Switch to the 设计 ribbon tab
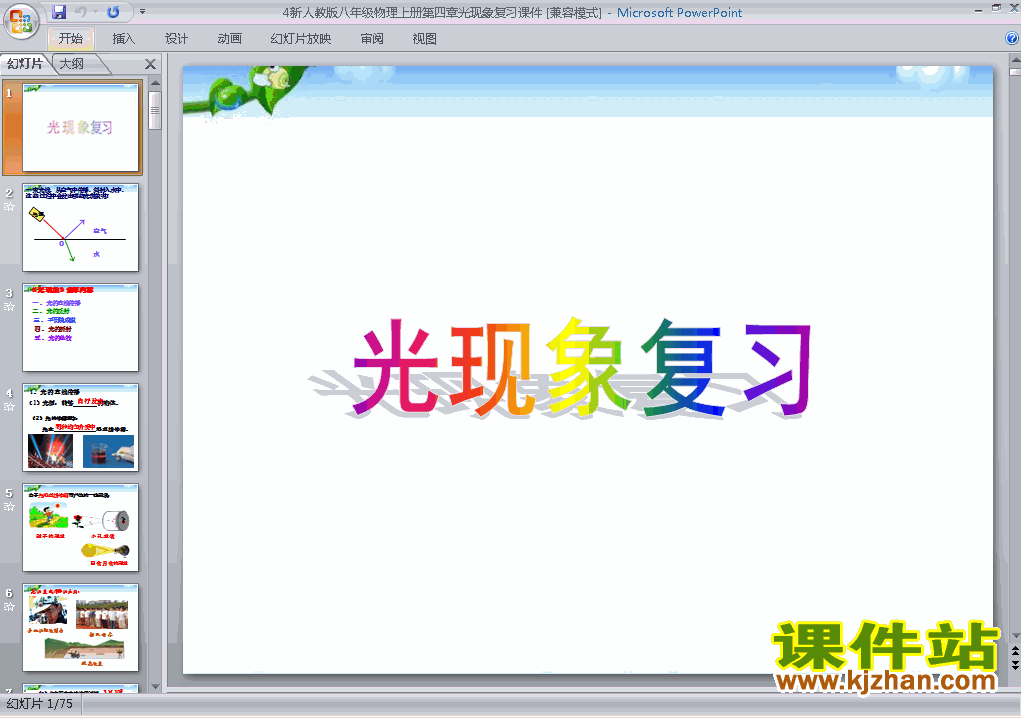 point(176,38)
